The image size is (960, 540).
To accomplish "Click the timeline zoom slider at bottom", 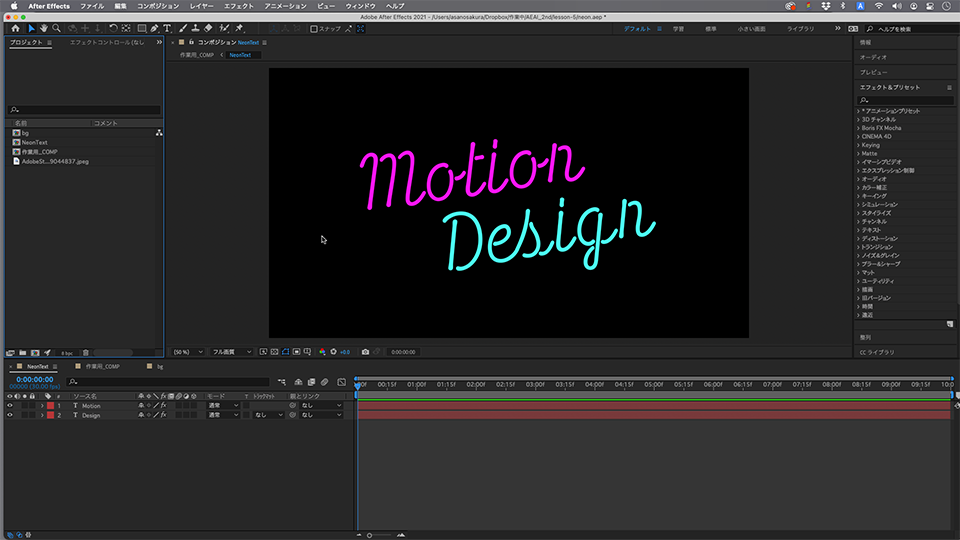I will pos(380,535).
